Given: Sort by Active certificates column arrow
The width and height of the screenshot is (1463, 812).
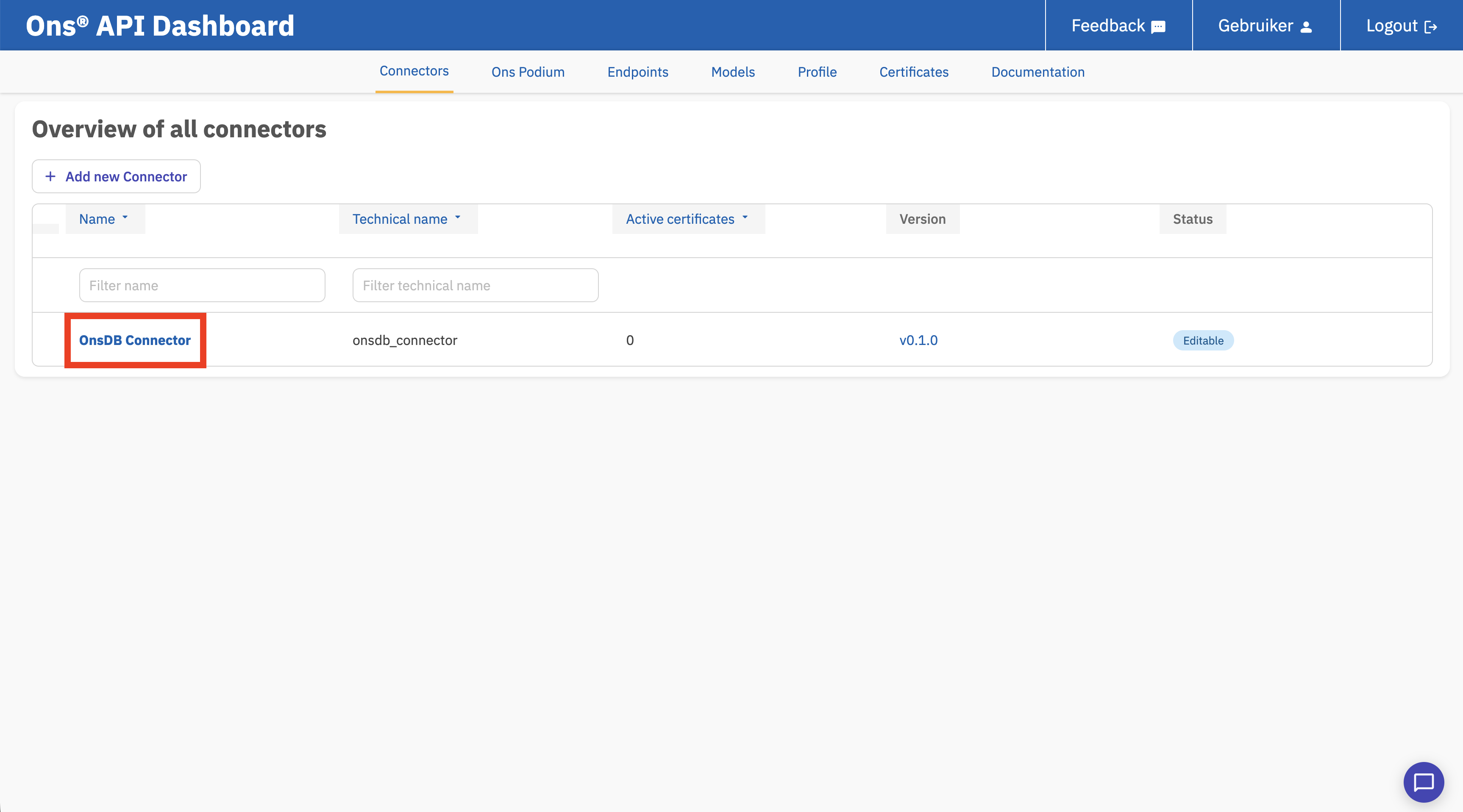Looking at the screenshot, I should (745, 217).
